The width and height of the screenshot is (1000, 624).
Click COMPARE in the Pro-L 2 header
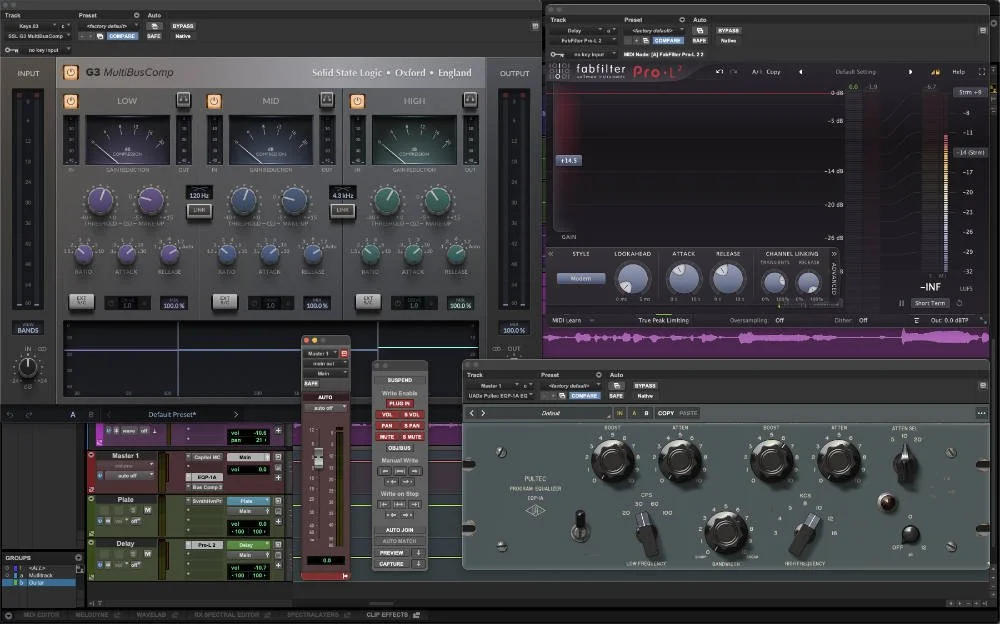667,41
